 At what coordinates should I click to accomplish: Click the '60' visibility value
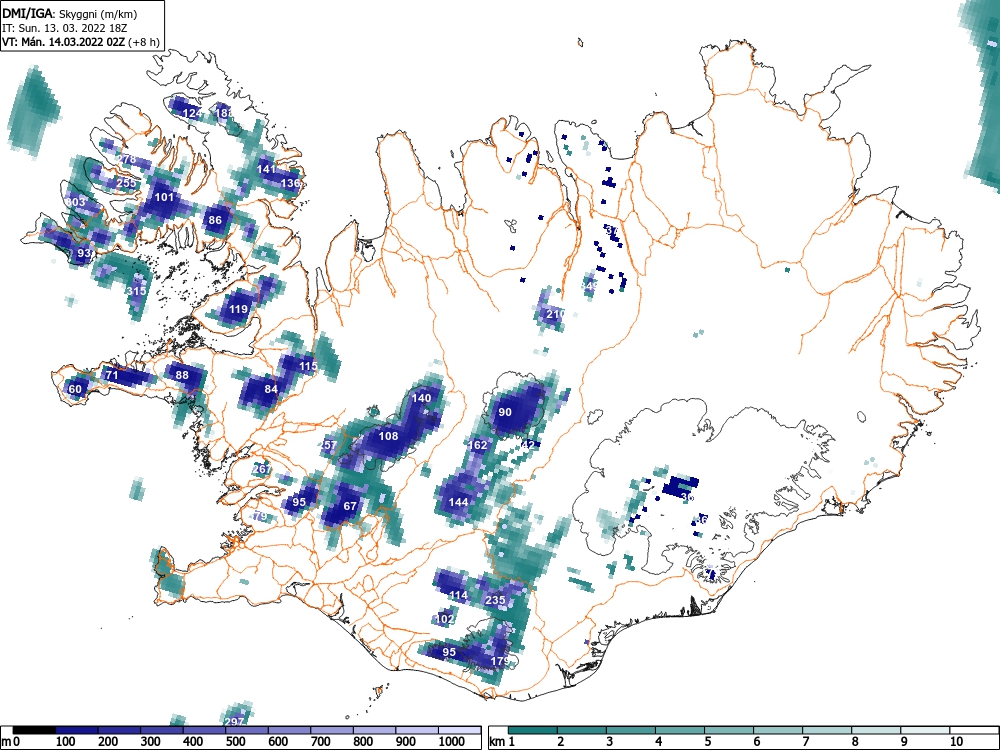[75, 389]
